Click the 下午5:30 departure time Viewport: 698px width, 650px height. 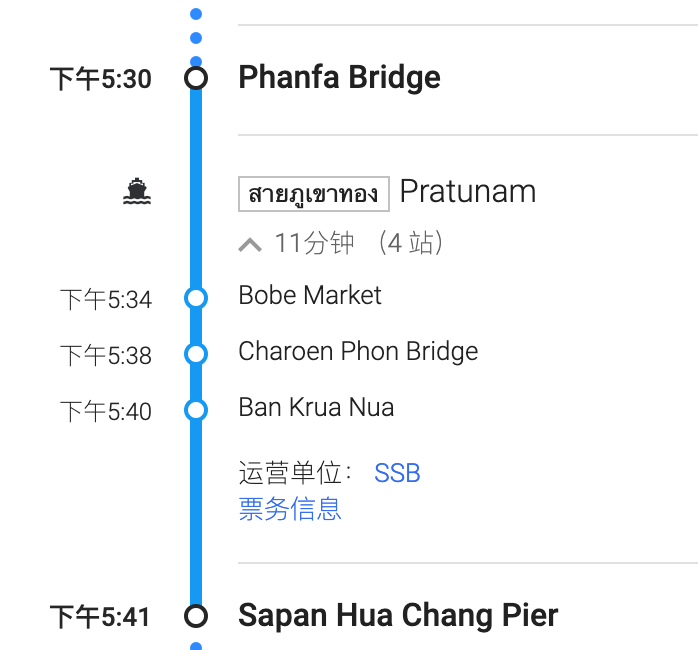(101, 79)
